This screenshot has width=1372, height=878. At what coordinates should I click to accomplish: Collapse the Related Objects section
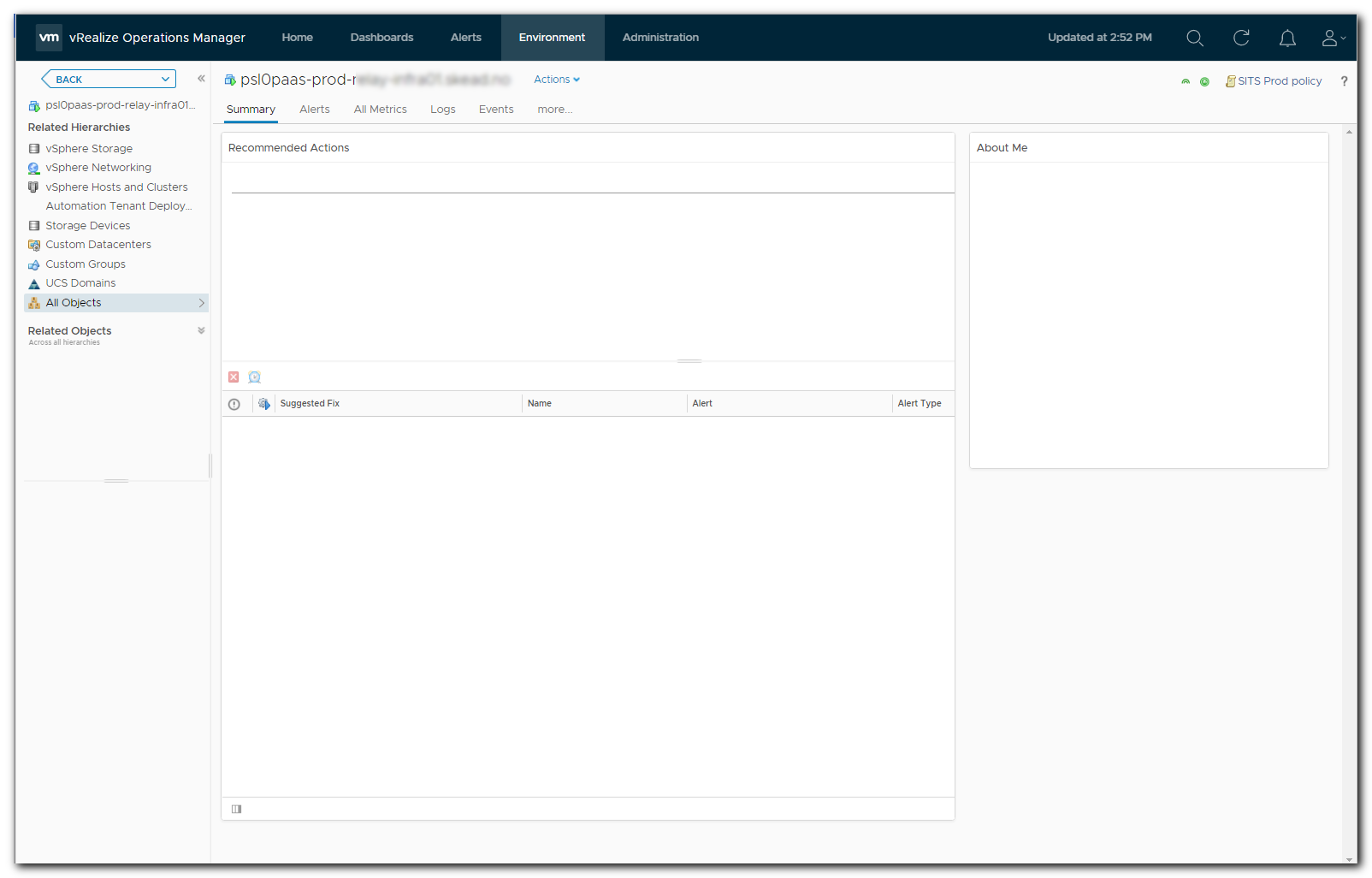[201, 330]
